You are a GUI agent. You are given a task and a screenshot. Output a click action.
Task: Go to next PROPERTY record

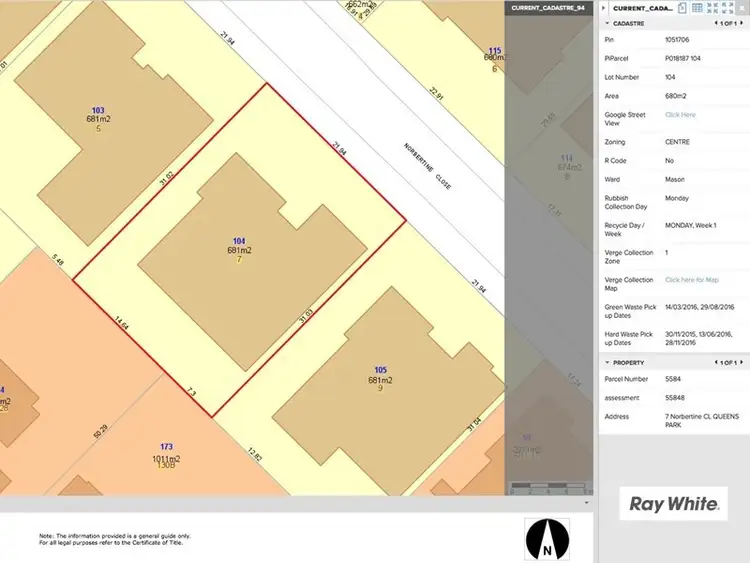(x=742, y=362)
